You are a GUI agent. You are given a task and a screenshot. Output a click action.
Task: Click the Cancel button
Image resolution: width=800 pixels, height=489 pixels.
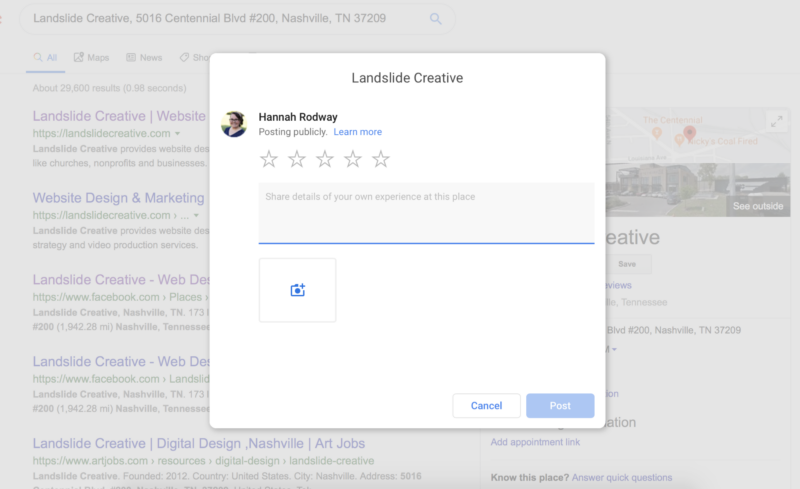point(486,406)
